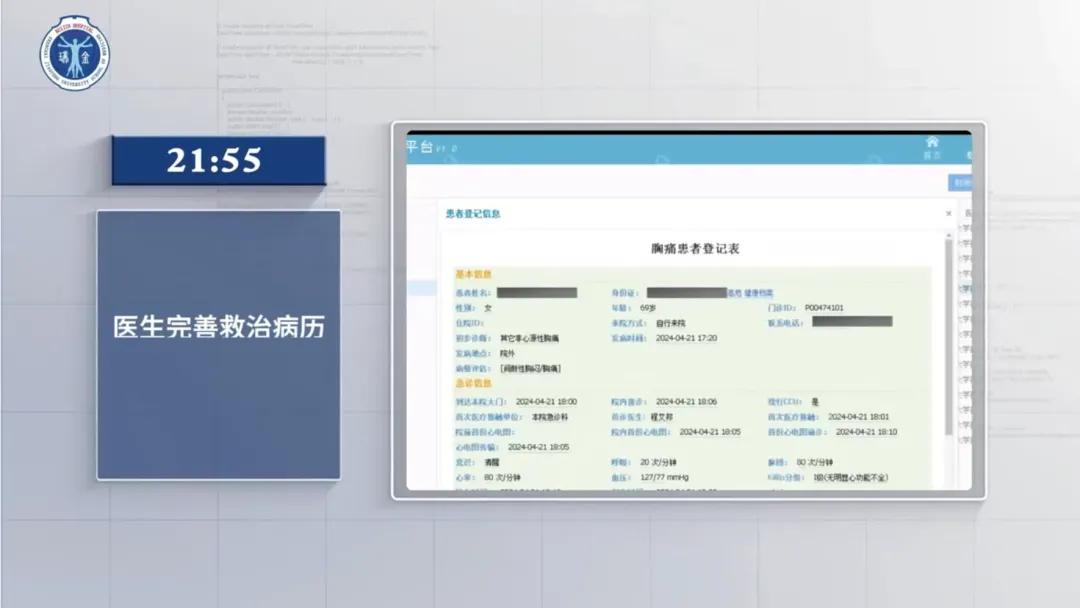The height and width of the screenshot is (608, 1080).
Task: Open the 来院方式 field showing 自行来院
Action: coord(678,323)
